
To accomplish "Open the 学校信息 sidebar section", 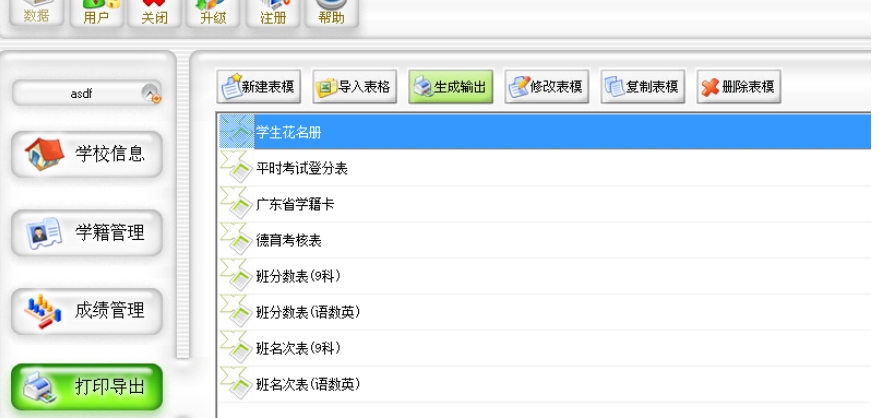I will click(87, 154).
